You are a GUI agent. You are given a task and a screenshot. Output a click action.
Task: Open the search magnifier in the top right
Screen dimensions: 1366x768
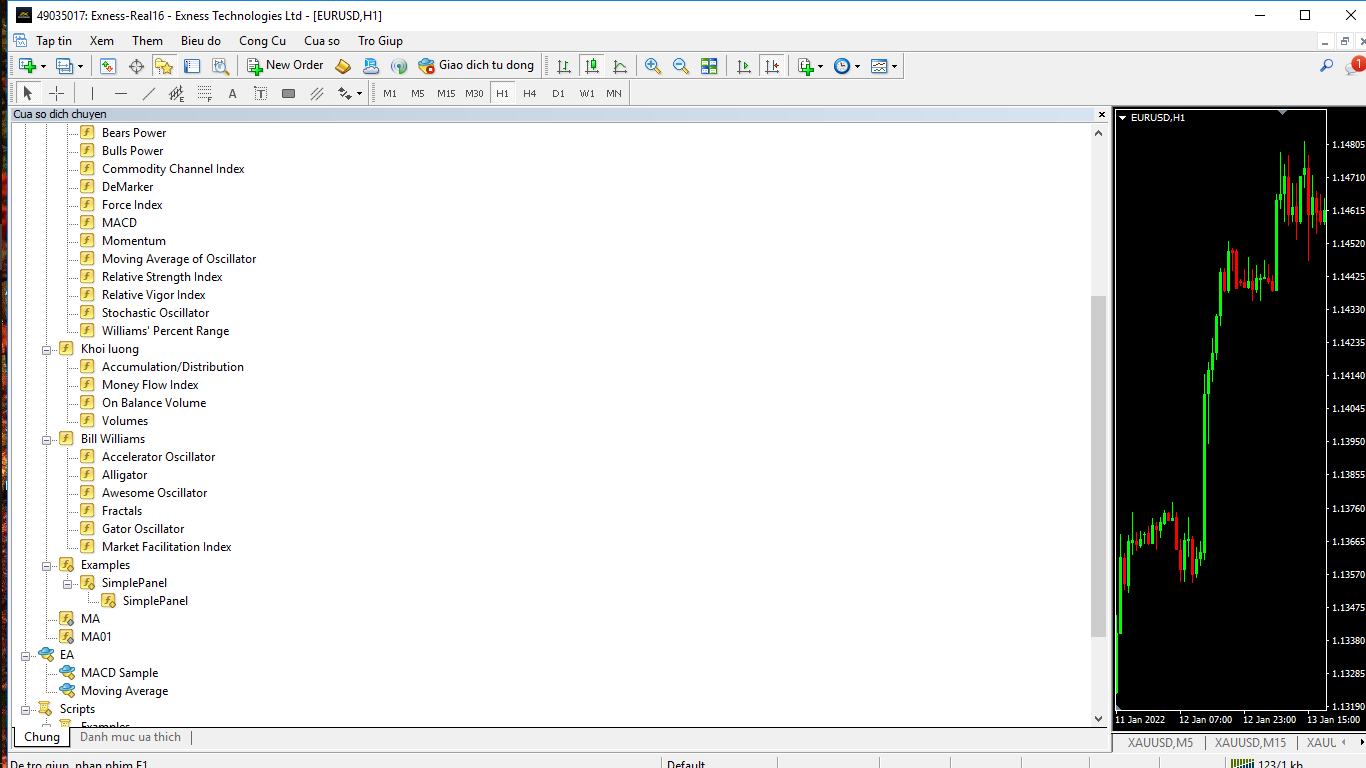[x=1327, y=66]
